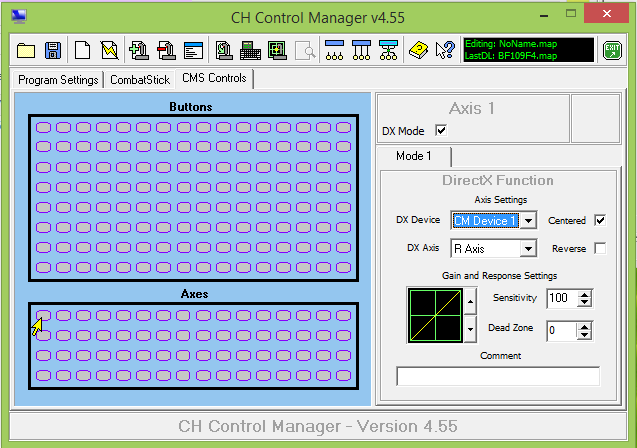Click the Dead Zone value field showing 0
The width and height of the screenshot is (637, 448).
tap(562, 331)
